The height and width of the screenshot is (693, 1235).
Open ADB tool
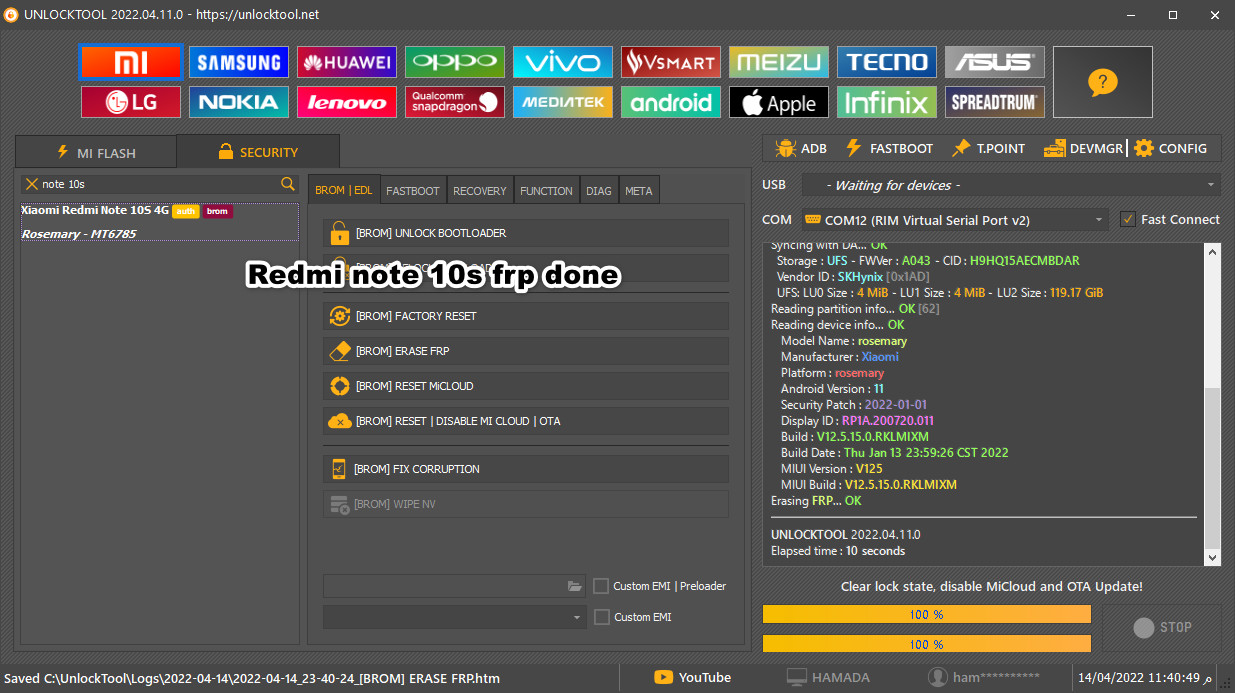[801, 148]
